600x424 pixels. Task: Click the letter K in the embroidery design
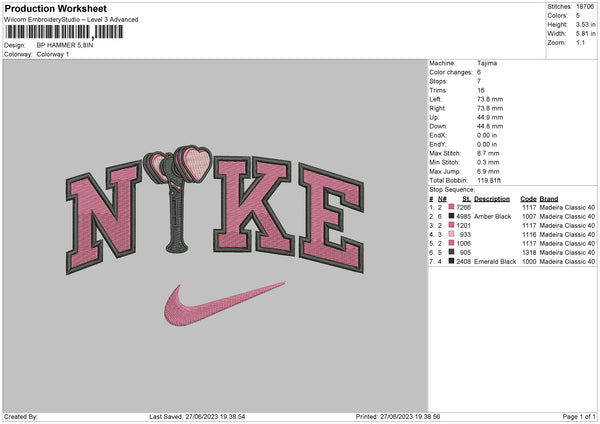coord(254,205)
